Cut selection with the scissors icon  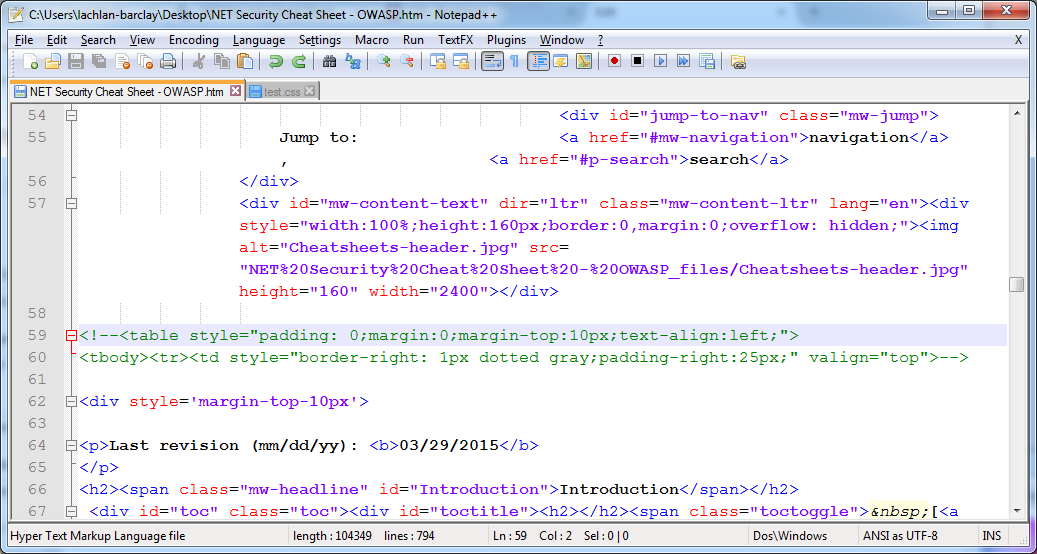coord(198,61)
